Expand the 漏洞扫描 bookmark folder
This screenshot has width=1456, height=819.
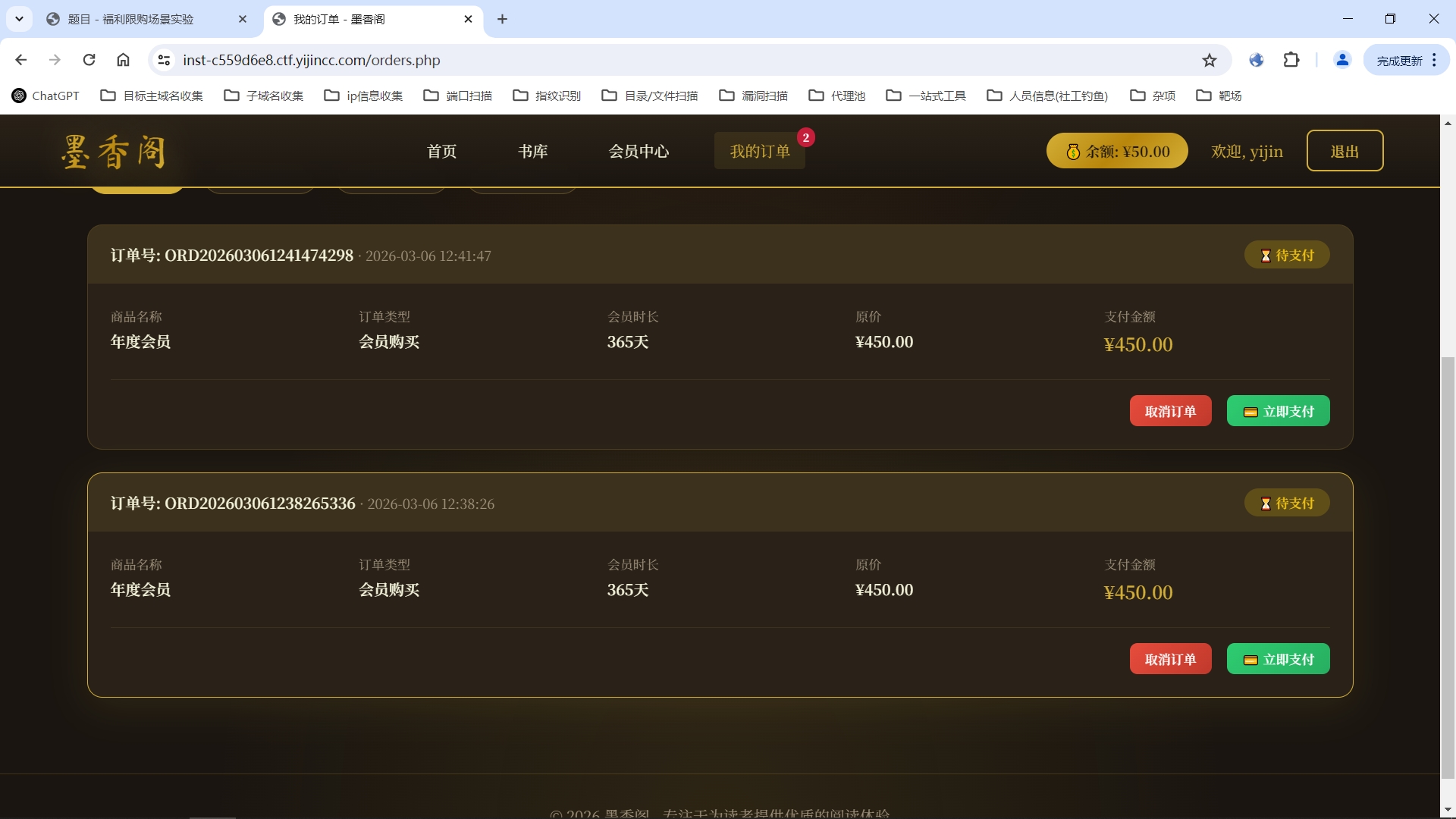[x=753, y=96]
